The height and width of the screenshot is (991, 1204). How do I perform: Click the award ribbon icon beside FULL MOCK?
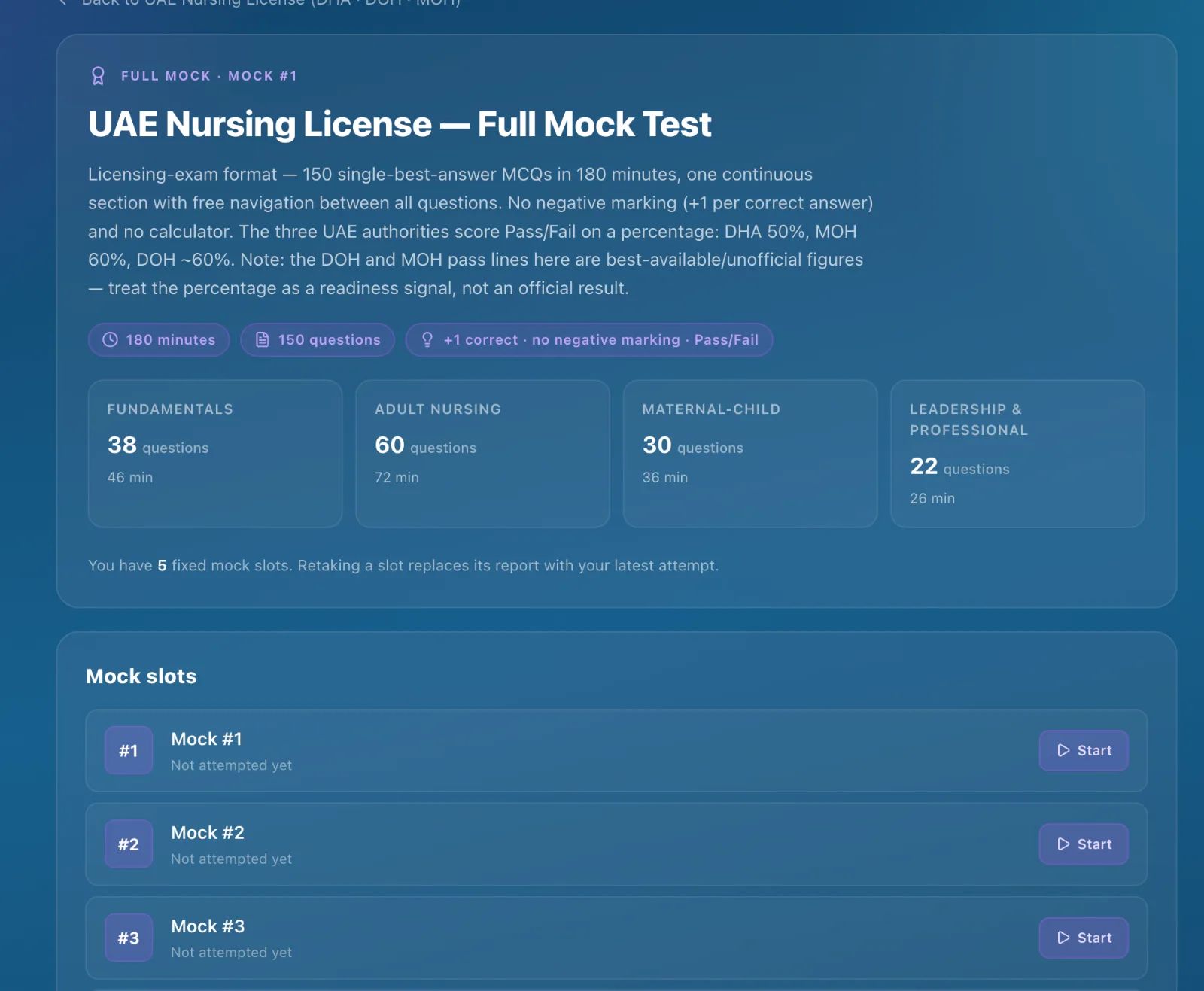[98, 76]
